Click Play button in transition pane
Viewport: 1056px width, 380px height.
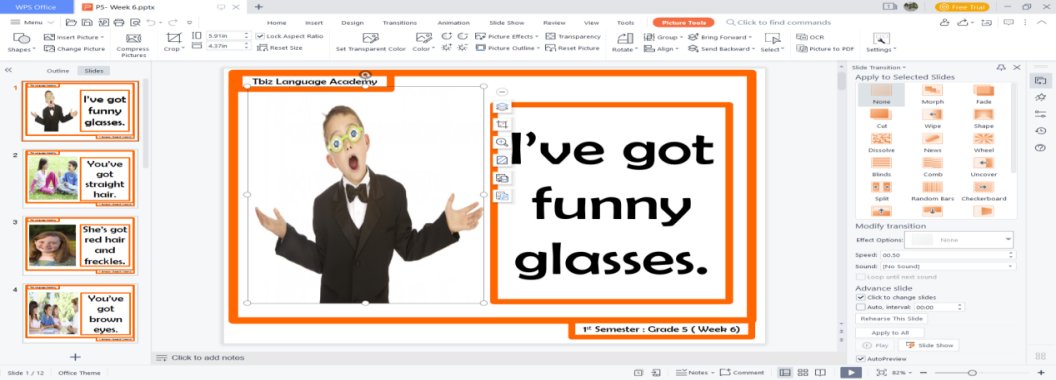pyautogui.click(x=876, y=345)
